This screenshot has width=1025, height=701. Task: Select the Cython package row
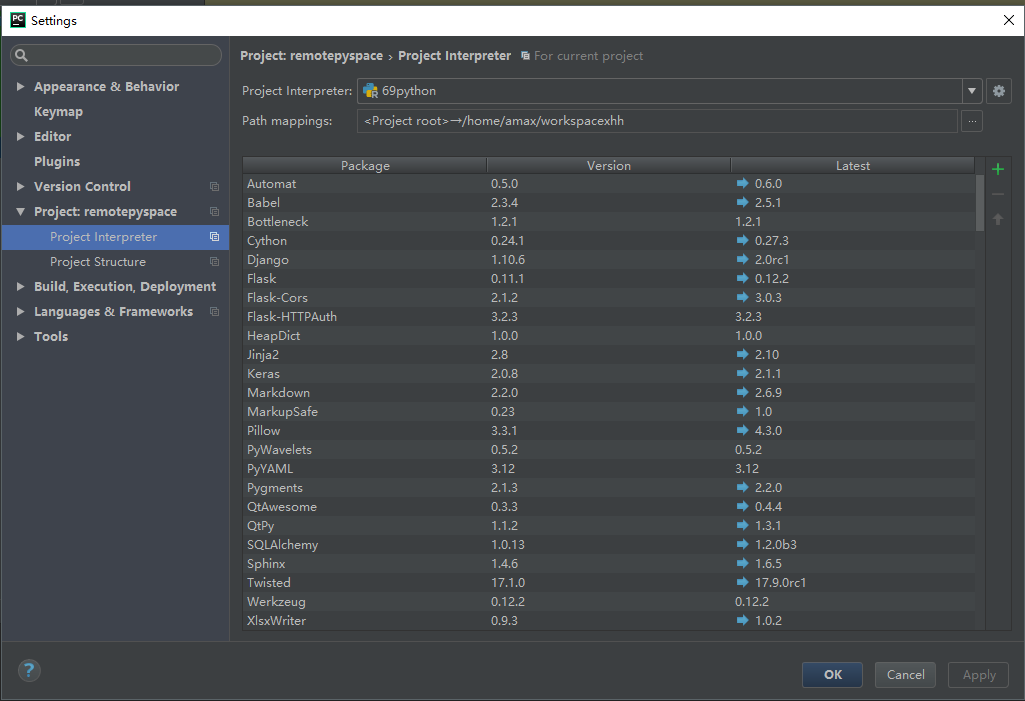click(x=609, y=241)
